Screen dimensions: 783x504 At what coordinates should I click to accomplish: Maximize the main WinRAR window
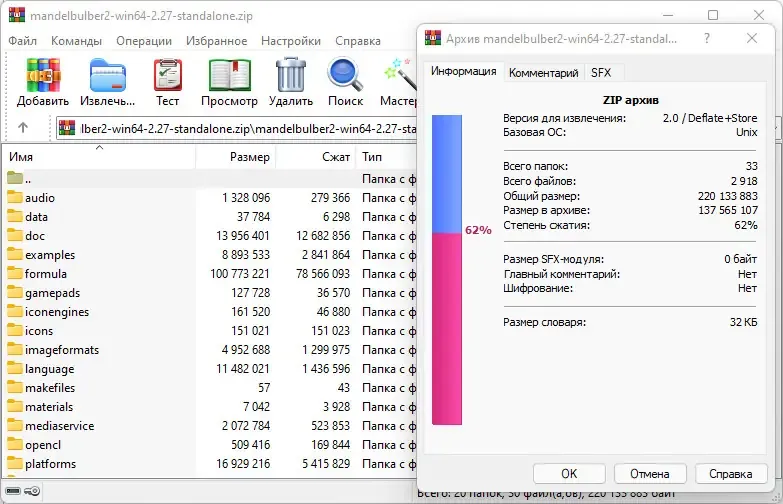[713, 15]
